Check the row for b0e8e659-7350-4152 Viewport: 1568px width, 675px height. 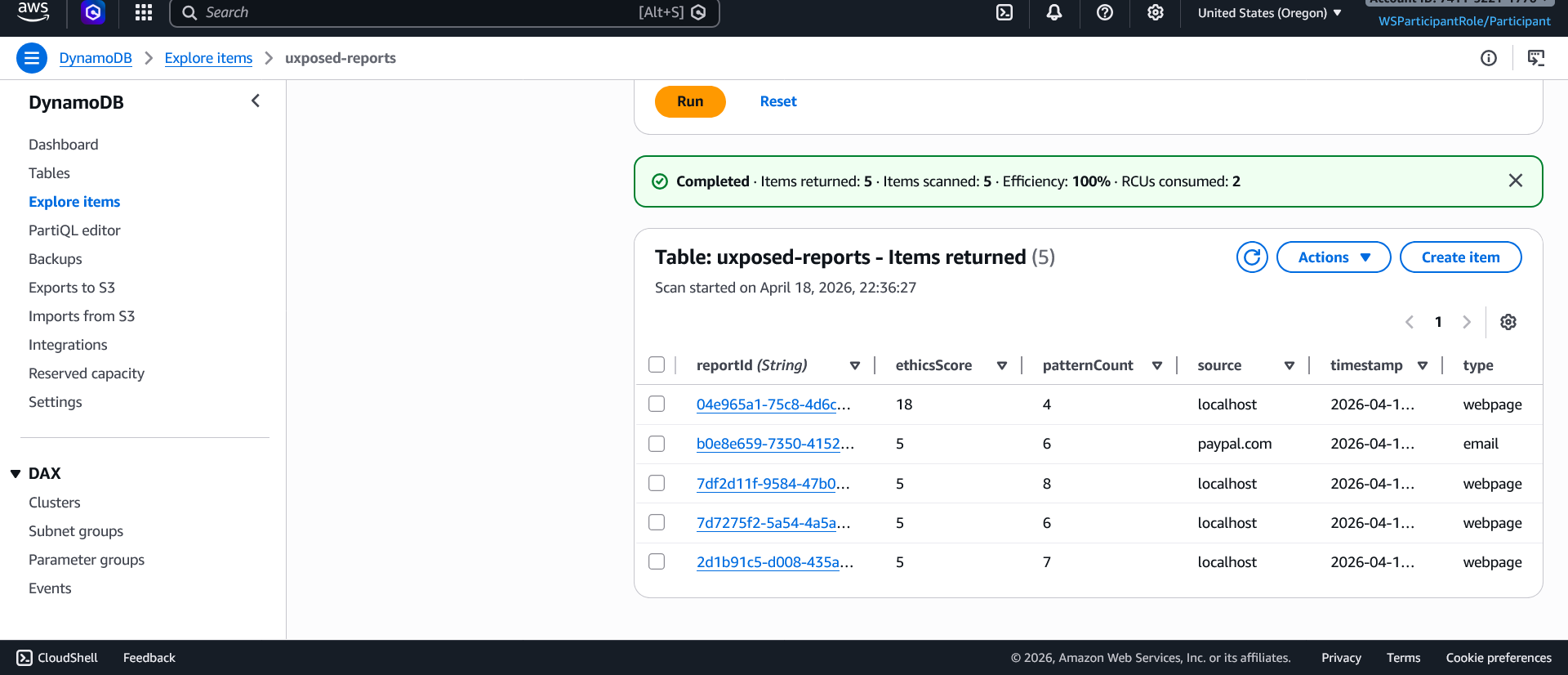click(657, 444)
